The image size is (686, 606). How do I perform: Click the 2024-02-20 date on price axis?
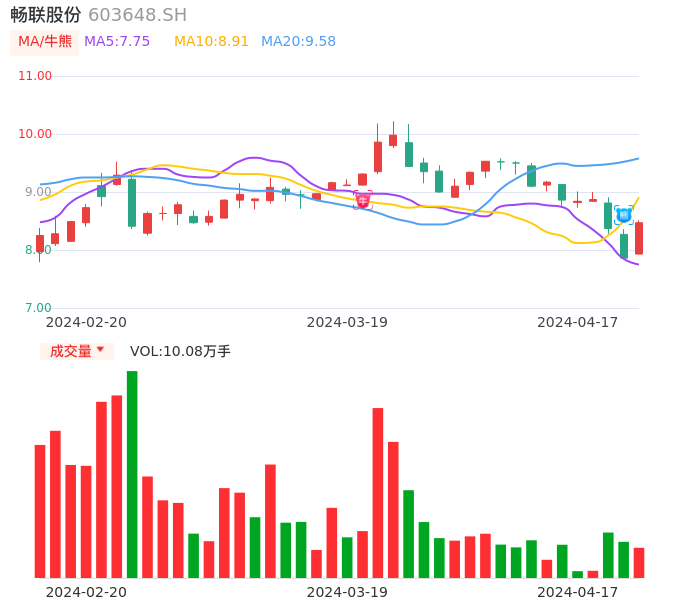pos(86,322)
